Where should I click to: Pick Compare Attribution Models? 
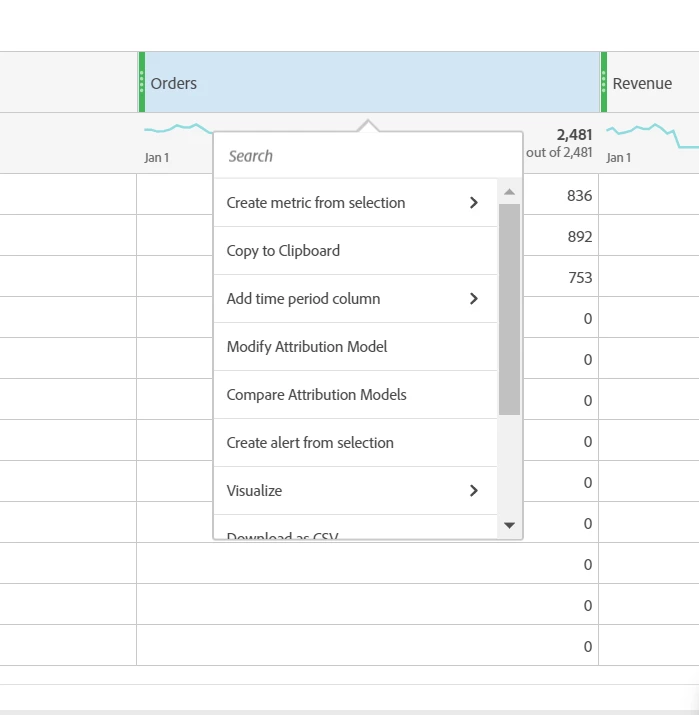pos(316,395)
